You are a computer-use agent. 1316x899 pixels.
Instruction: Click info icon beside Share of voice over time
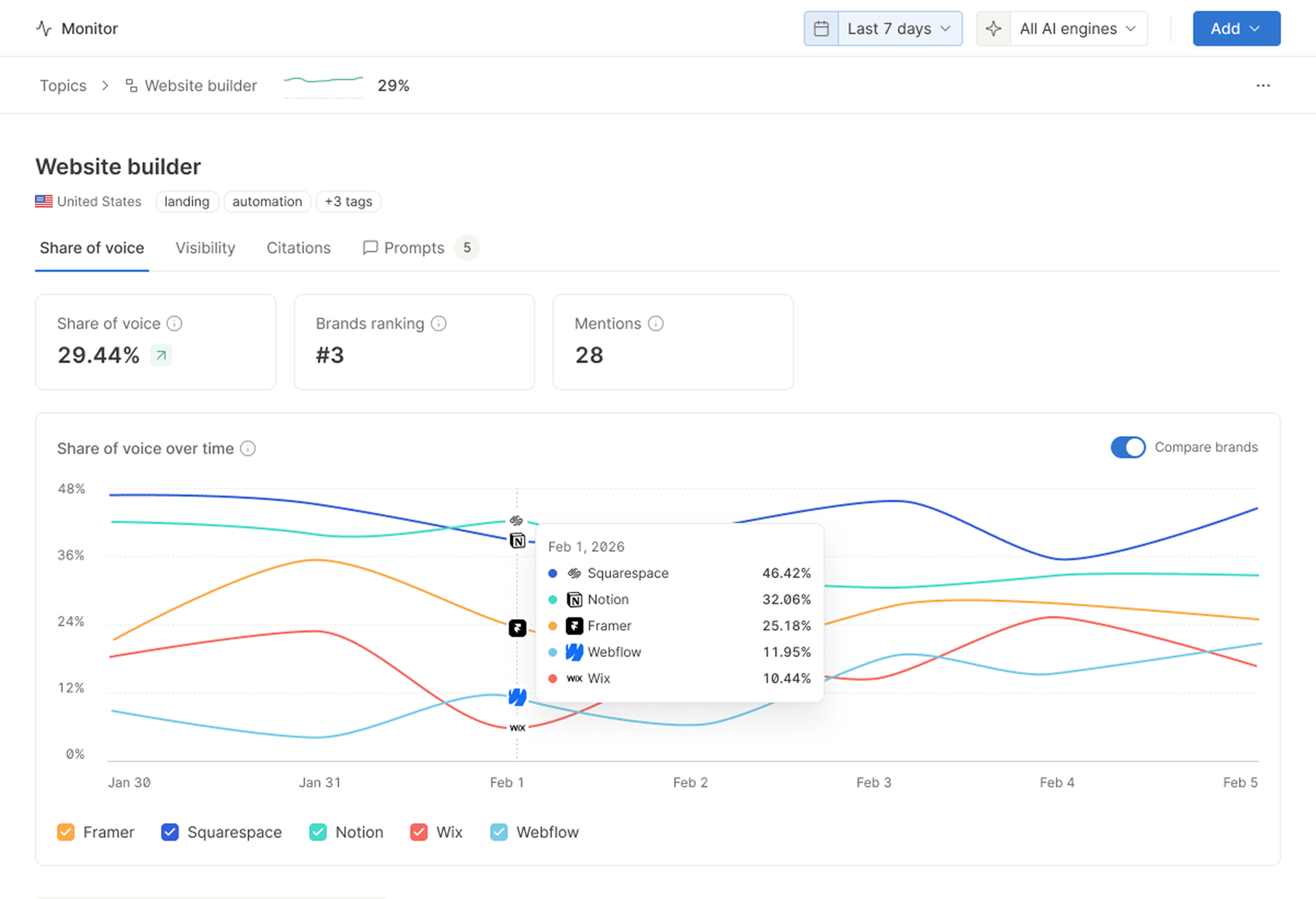click(248, 448)
